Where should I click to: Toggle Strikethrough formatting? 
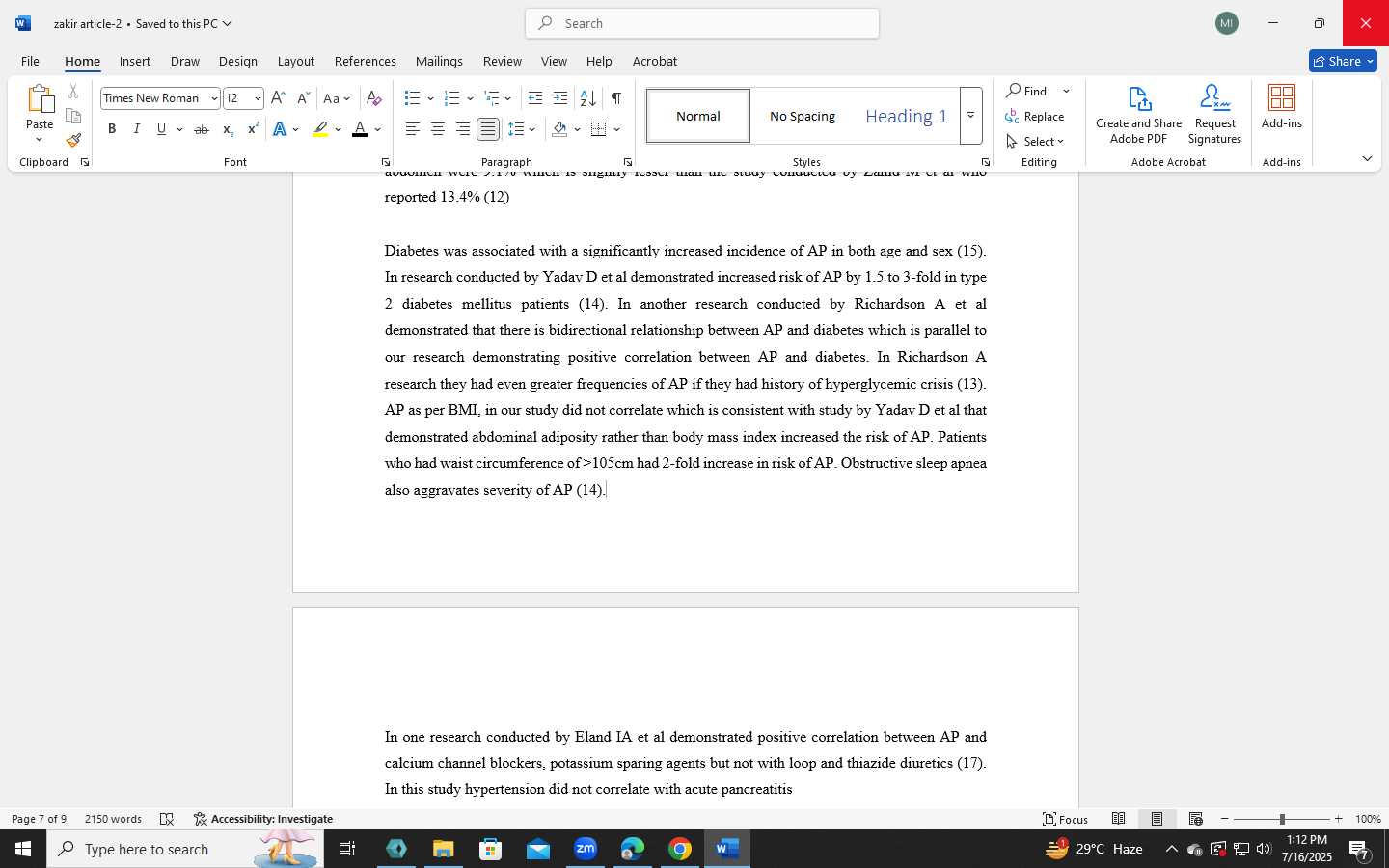coord(201,129)
